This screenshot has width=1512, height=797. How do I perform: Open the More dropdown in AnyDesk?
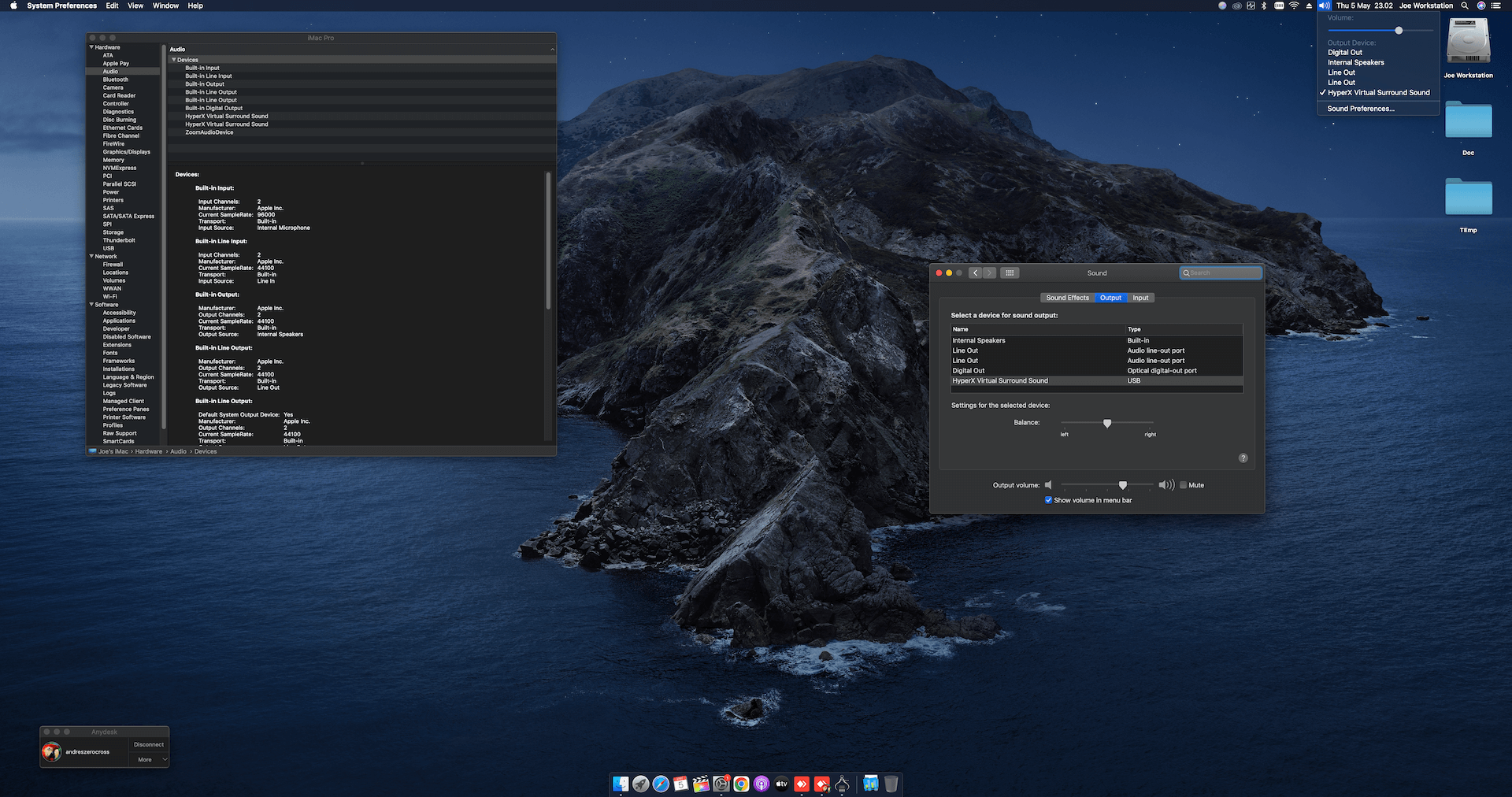149,760
